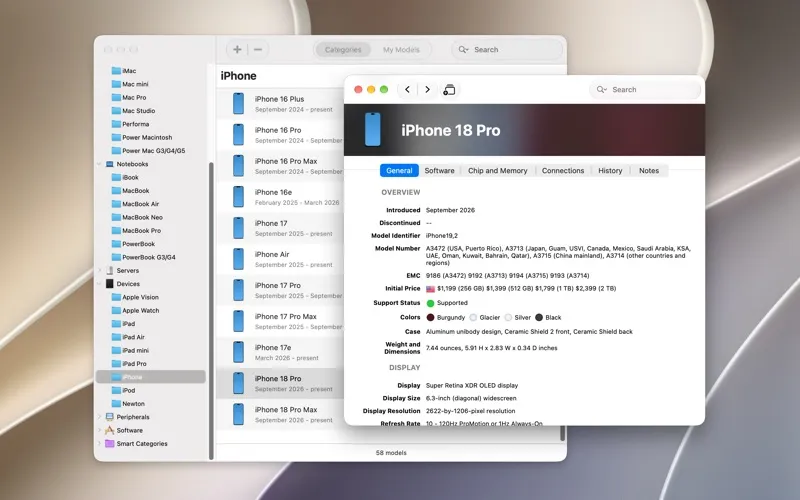The height and width of the screenshot is (500, 800).
Task: Click the plus button in the main window toolbar
Action: [237, 49]
